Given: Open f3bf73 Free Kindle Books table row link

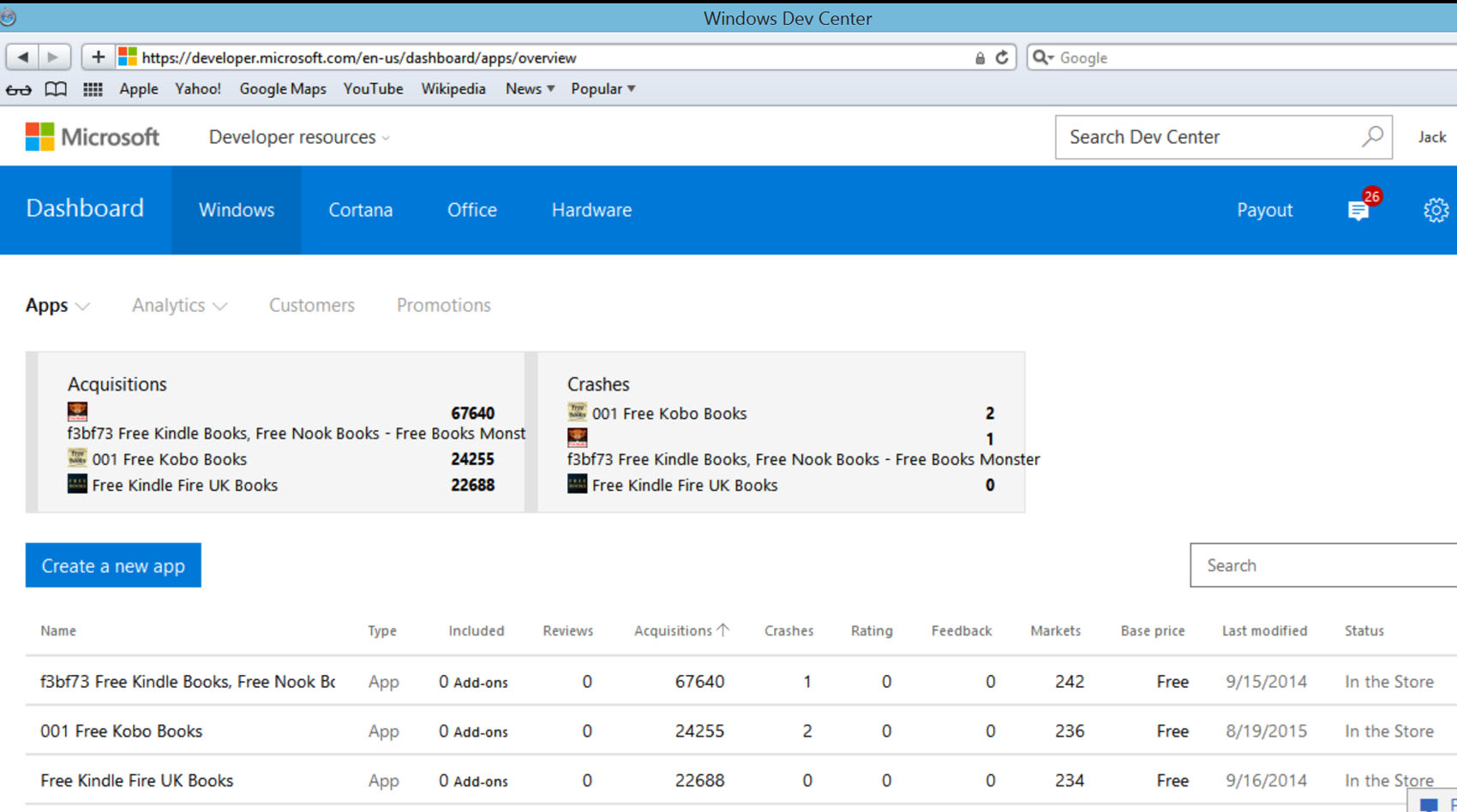Looking at the screenshot, I should click(x=188, y=682).
